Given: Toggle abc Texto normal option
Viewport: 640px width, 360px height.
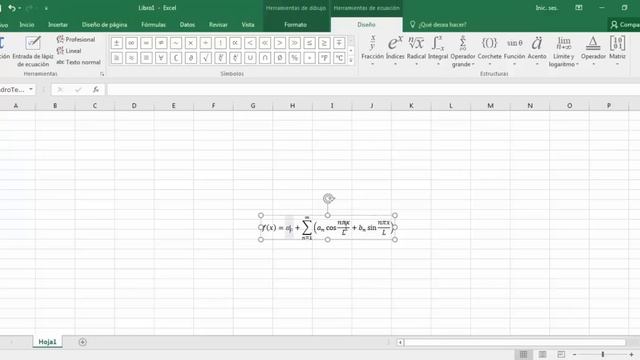Looking at the screenshot, I should pos(78,62).
